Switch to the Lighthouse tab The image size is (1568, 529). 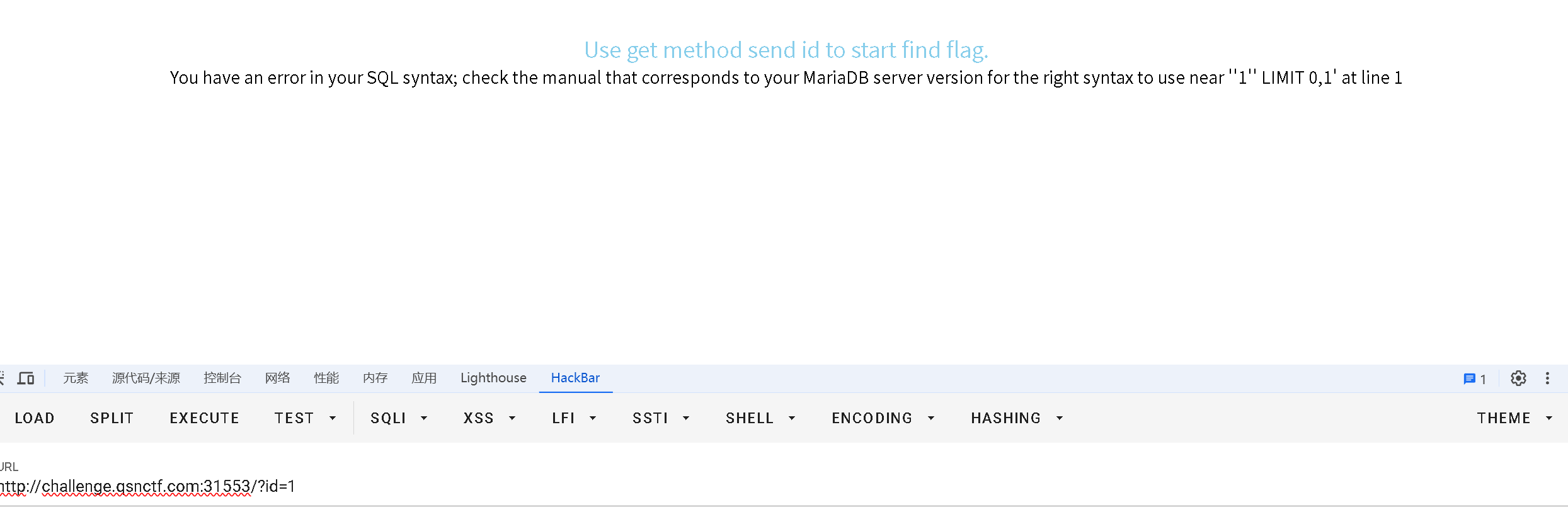click(493, 378)
